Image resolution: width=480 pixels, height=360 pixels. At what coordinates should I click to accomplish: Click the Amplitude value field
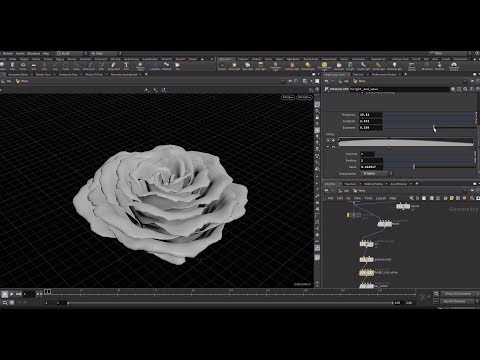pyautogui.click(x=371, y=121)
